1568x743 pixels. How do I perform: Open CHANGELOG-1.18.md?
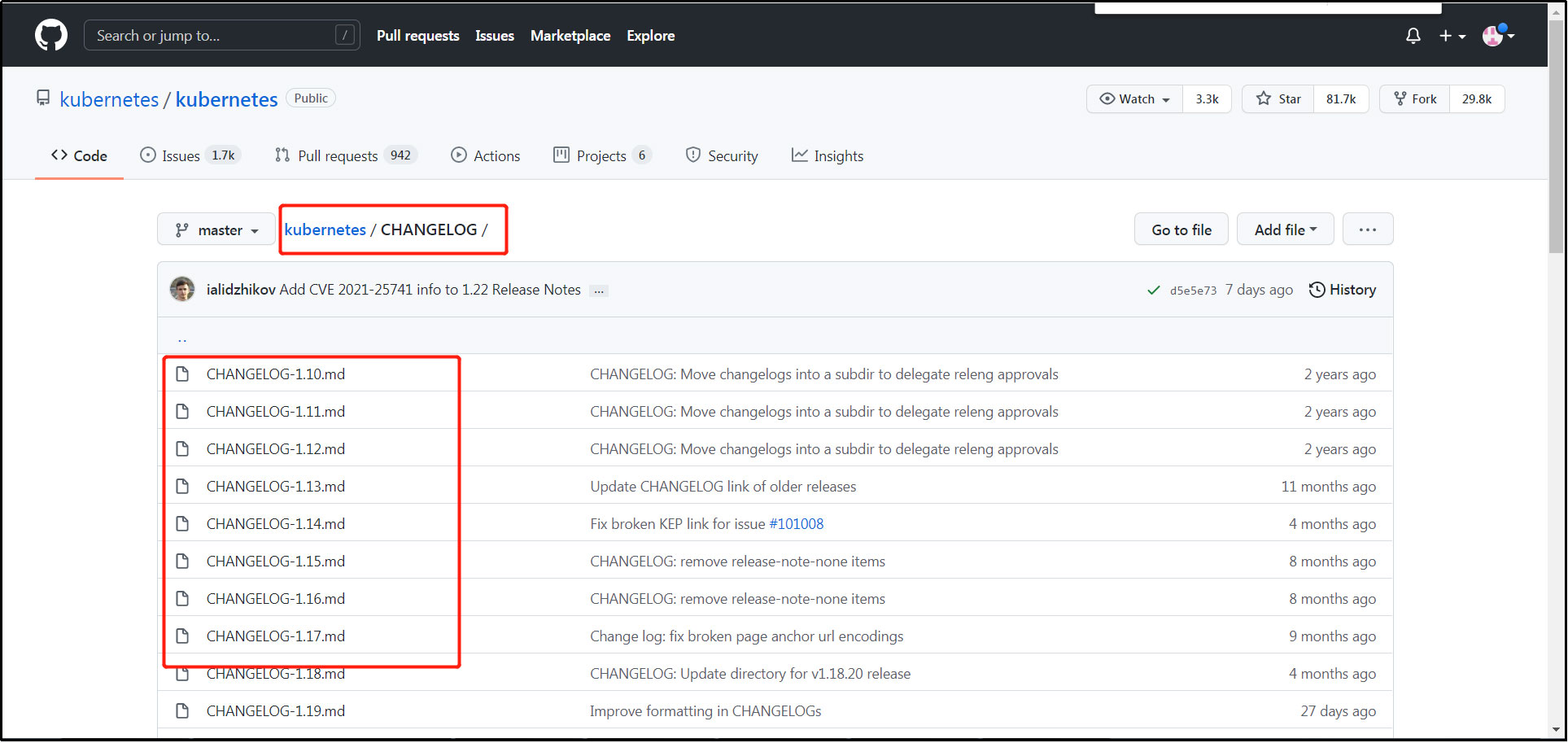tap(276, 674)
